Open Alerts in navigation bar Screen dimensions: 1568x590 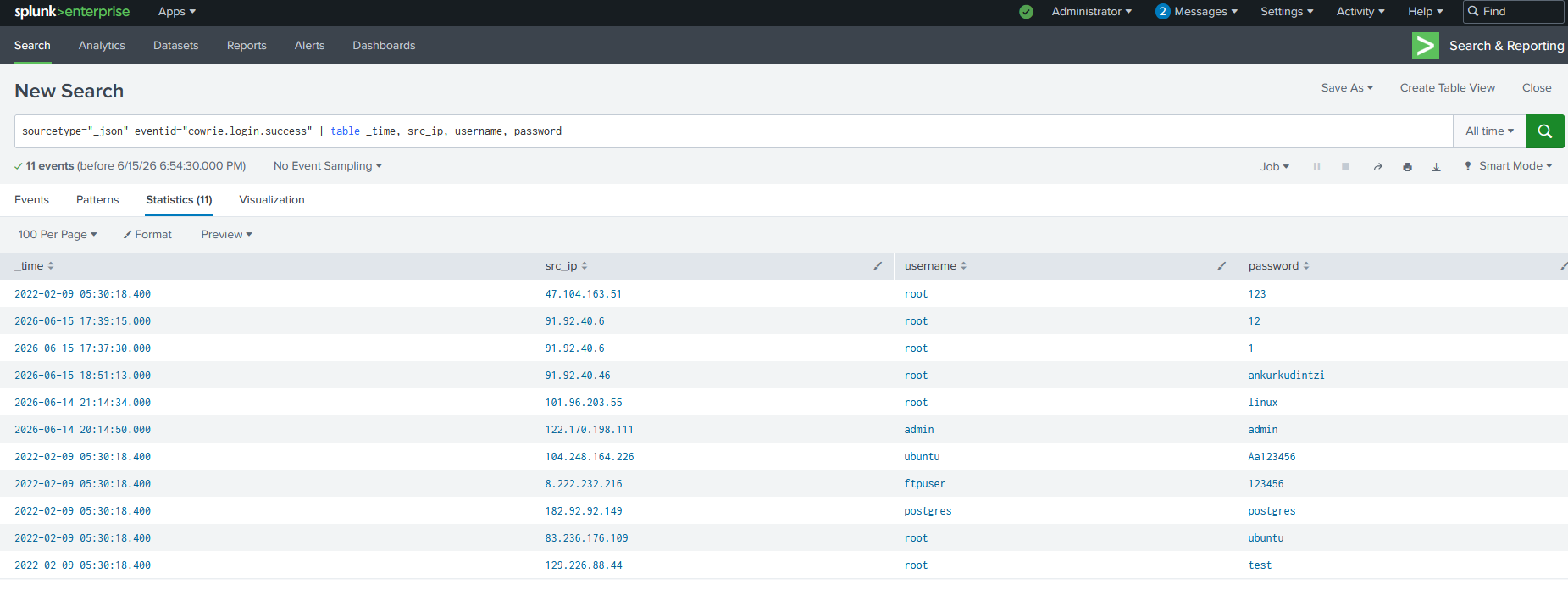(x=309, y=46)
